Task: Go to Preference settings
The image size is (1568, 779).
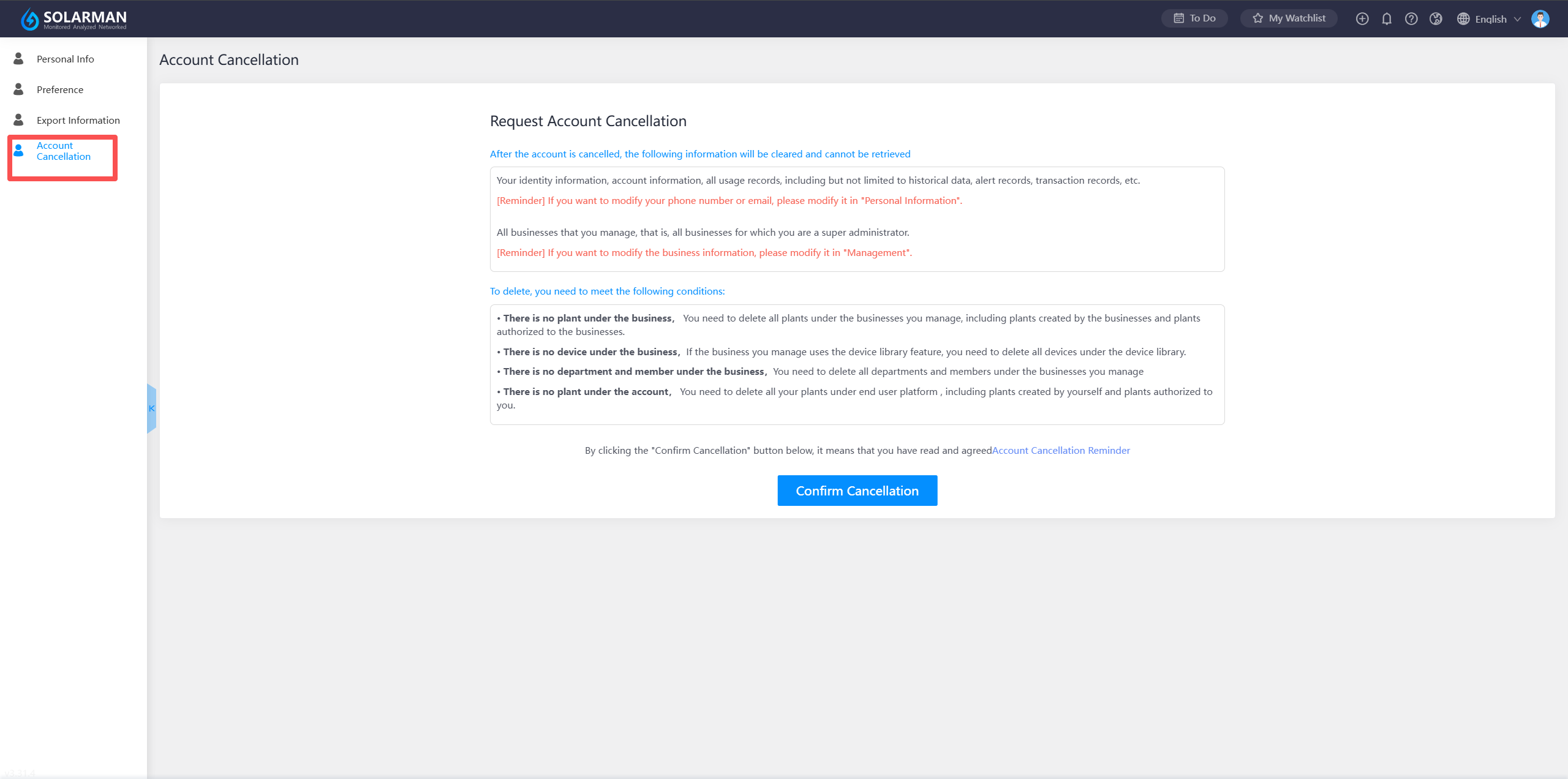Action: click(x=59, y=89)
